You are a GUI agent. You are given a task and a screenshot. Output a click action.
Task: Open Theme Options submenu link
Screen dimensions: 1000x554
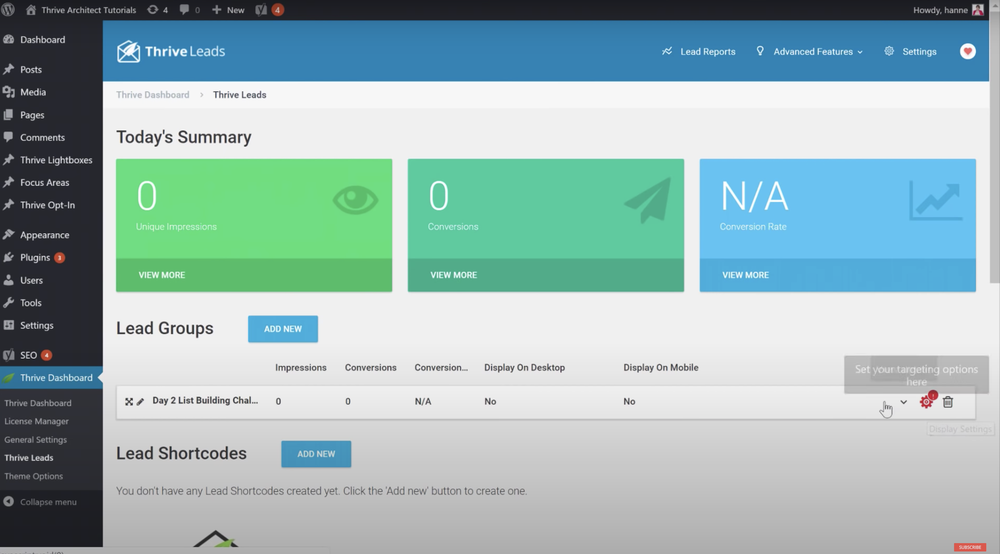(33, 476)
